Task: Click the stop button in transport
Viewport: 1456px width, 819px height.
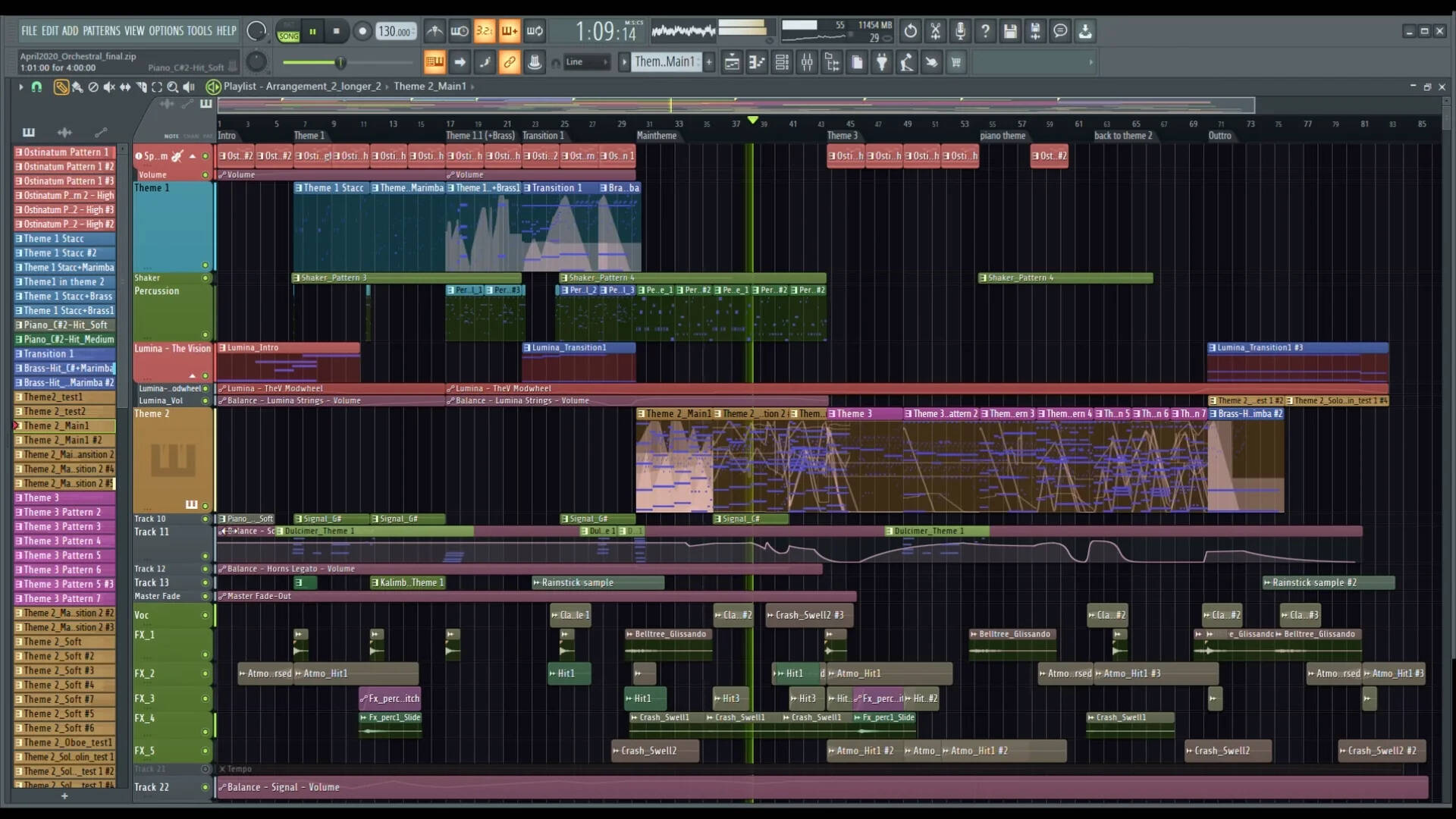Action: click(x=337, y=31)
